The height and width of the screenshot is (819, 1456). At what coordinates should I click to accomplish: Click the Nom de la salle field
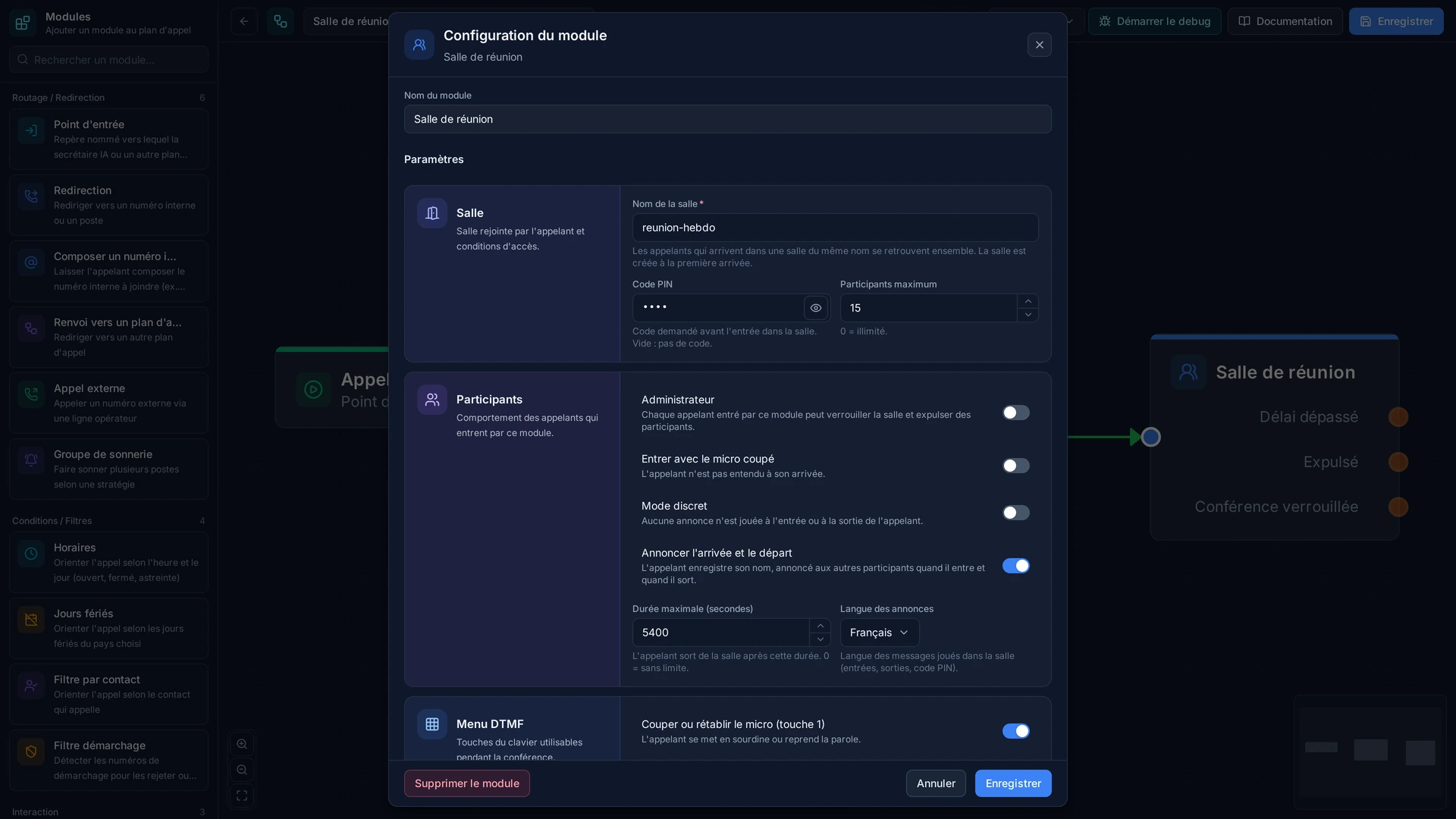pyautogui.click(x=836, y=227)
